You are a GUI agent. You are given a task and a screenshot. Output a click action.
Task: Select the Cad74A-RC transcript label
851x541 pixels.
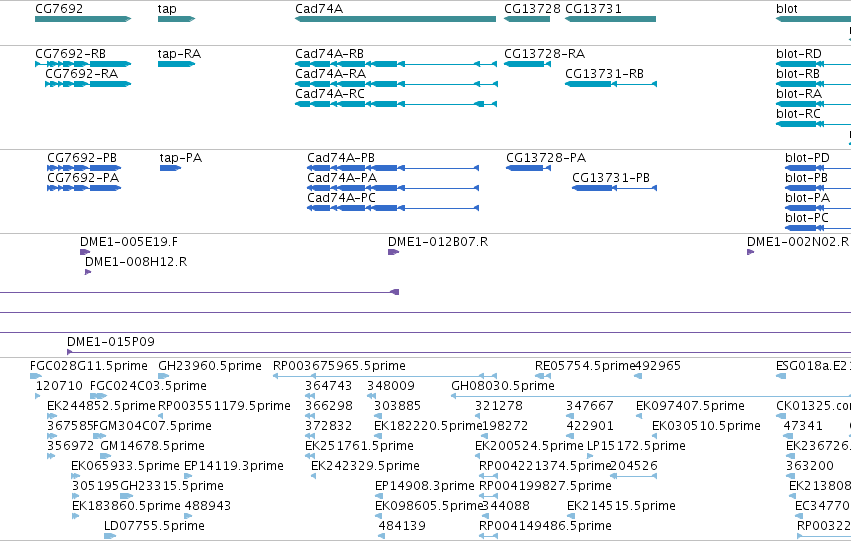click(x=330, y=94)
